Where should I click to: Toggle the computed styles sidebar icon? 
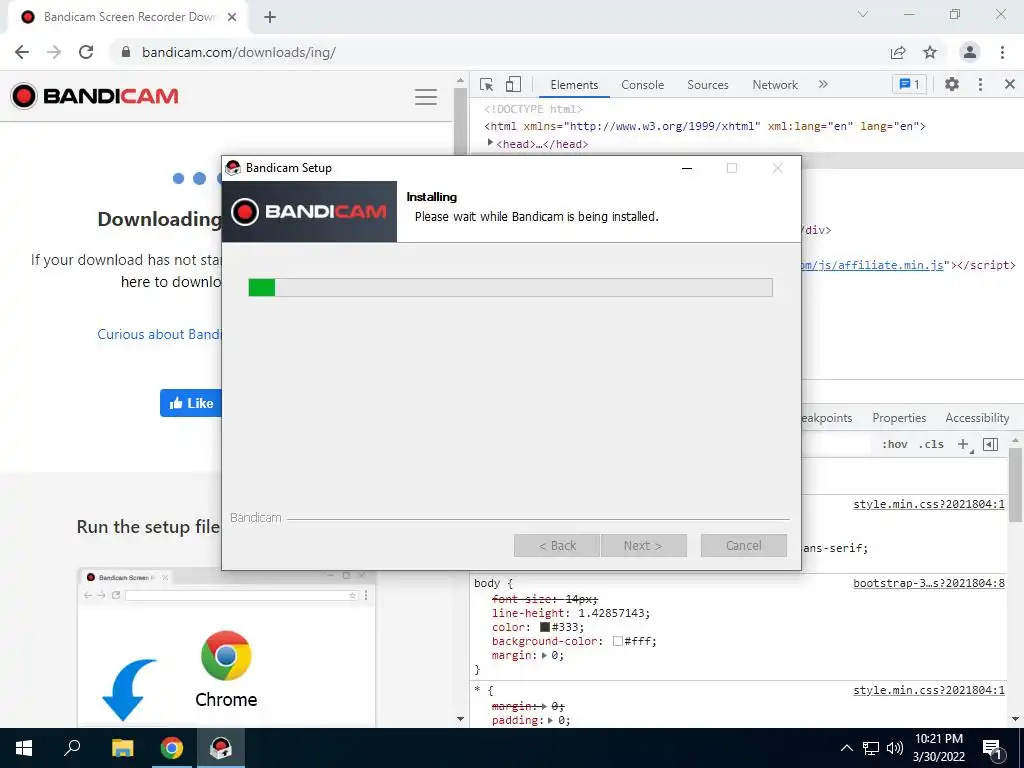tap(991, 445)
